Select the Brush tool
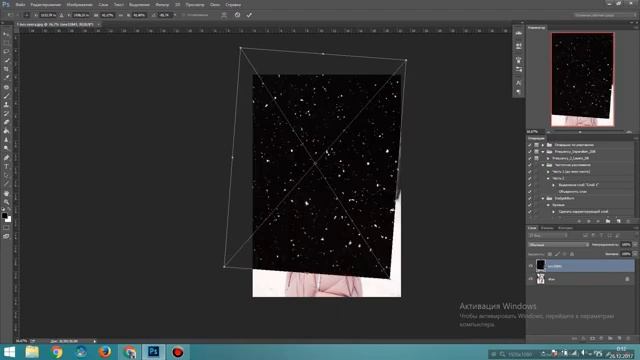The width and height of the screenshot is (640, 360). pyautogui.click(x=6, y=96)
